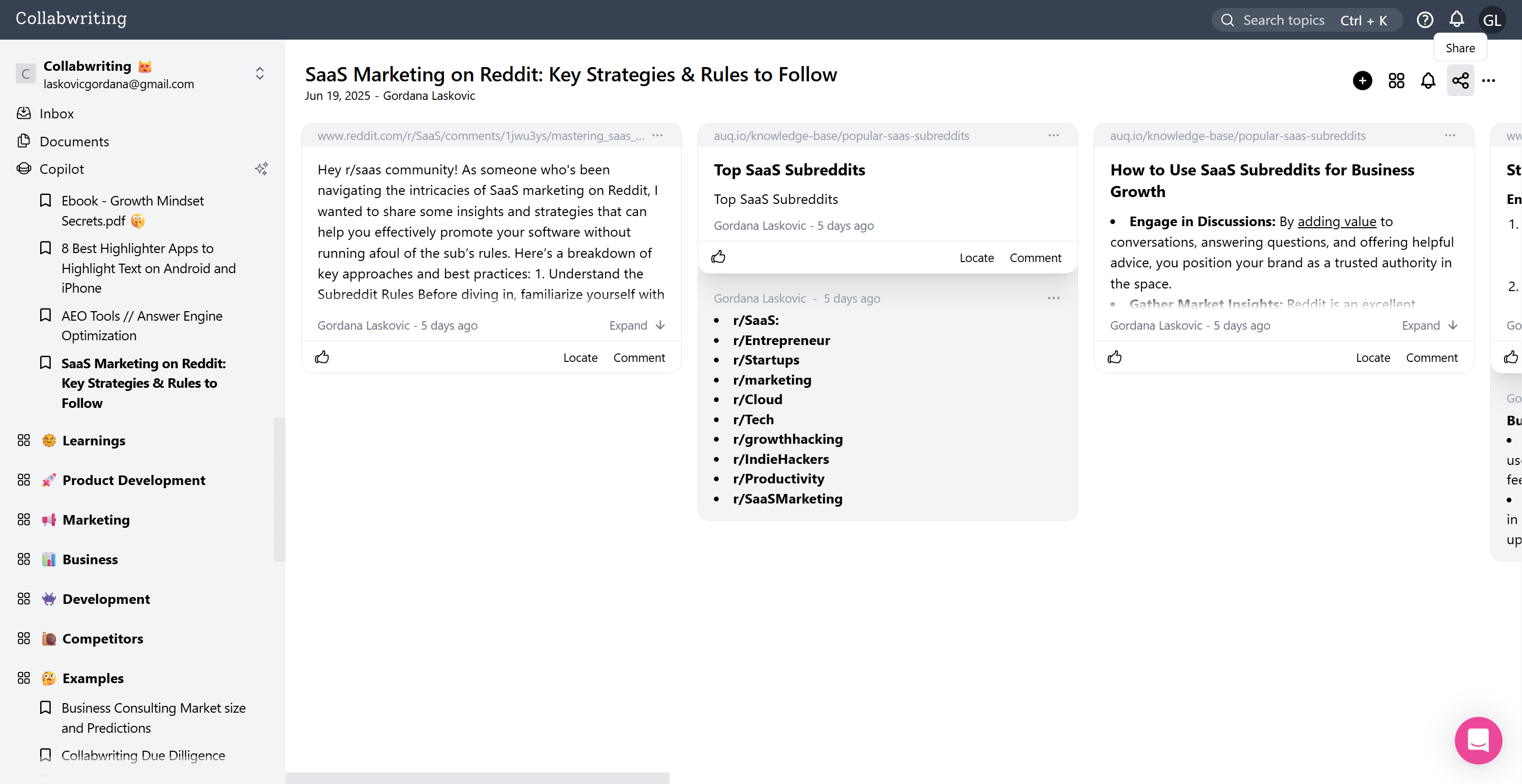1522x784 pixels.
Task: Click the Competitors grid icon
Action: [x=24, y=638]
